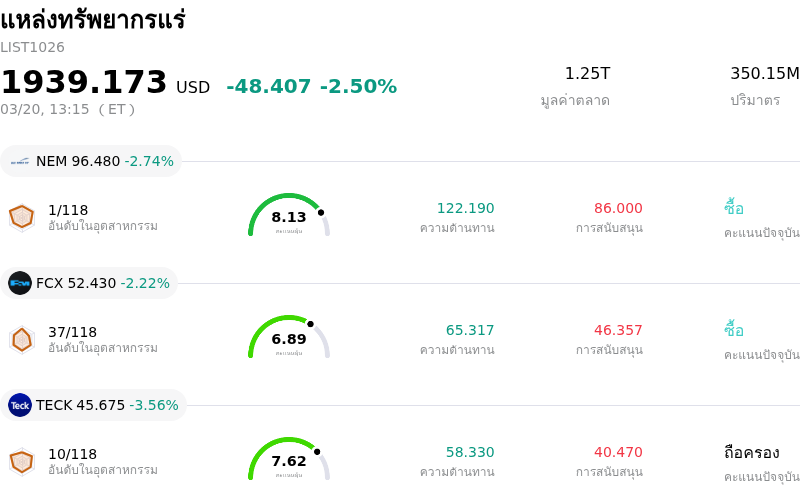Click the ซื้อ rating in the FCX row
800x499 pixels.
[734, 330]
